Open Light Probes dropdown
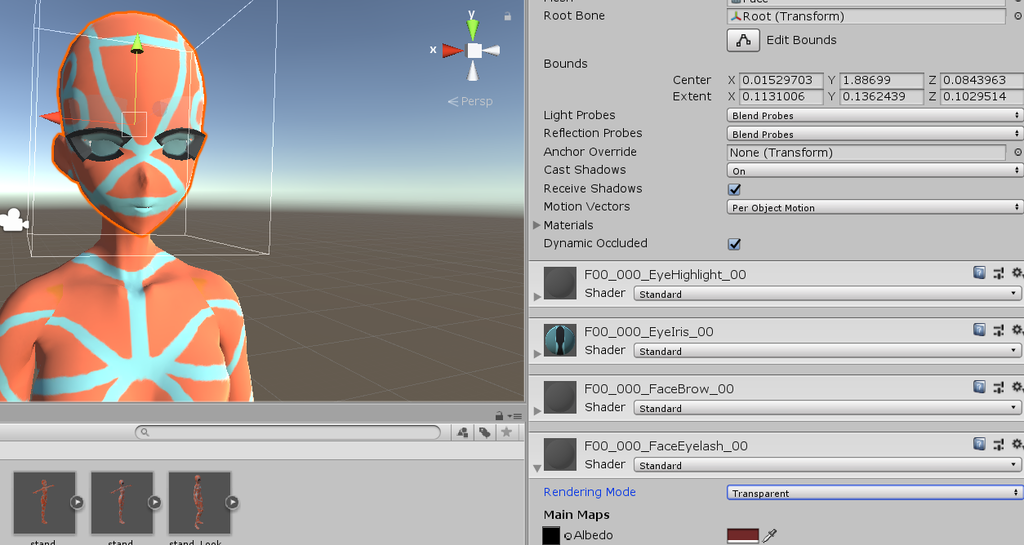1024x545 pixels. [x=874, y=116]
